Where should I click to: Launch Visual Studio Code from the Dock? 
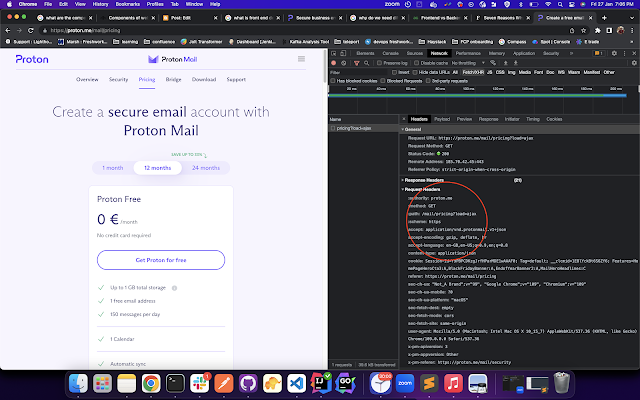[x=297, y=383]
